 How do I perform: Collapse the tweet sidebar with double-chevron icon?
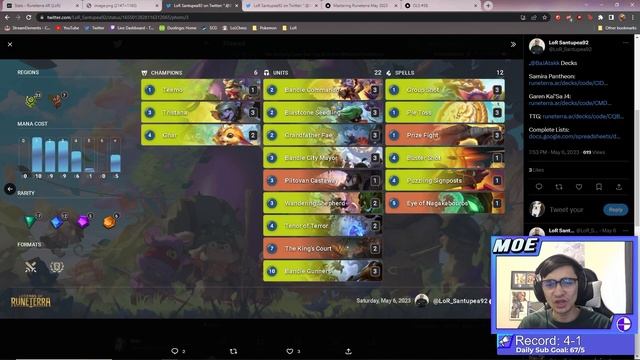[513, 44]
